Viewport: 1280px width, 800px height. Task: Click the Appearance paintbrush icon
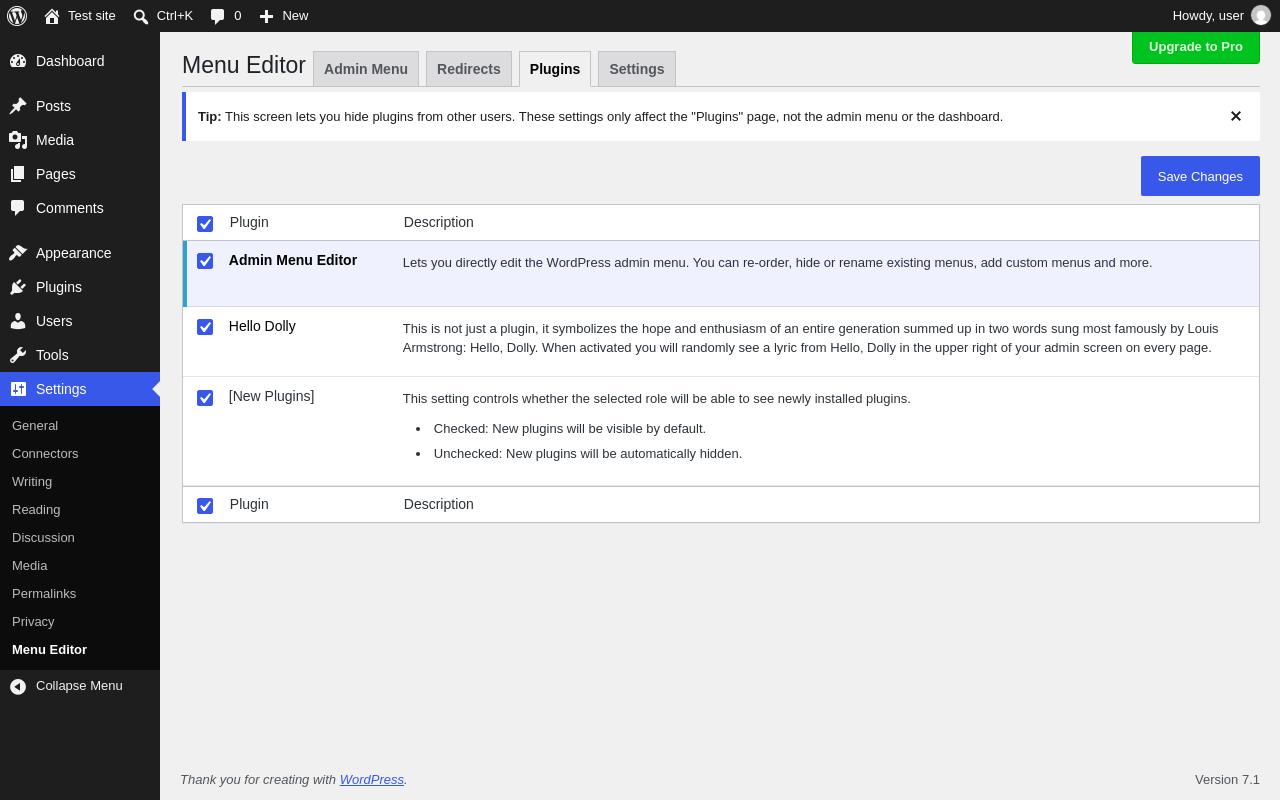point(18,253)
